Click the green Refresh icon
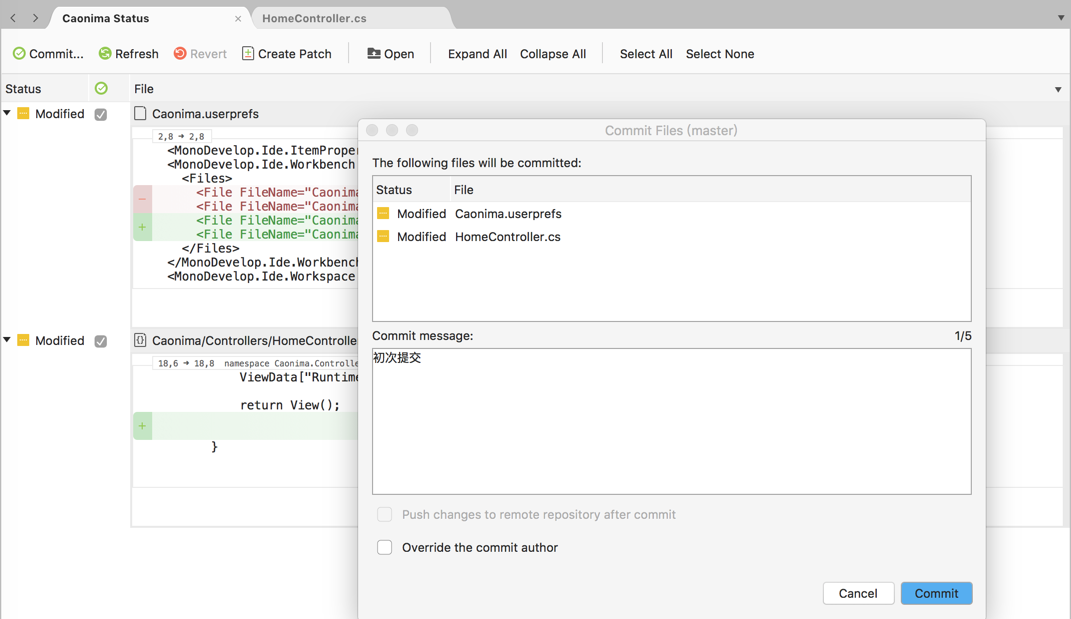This screenshot has height=619, width=1071. 105,53
